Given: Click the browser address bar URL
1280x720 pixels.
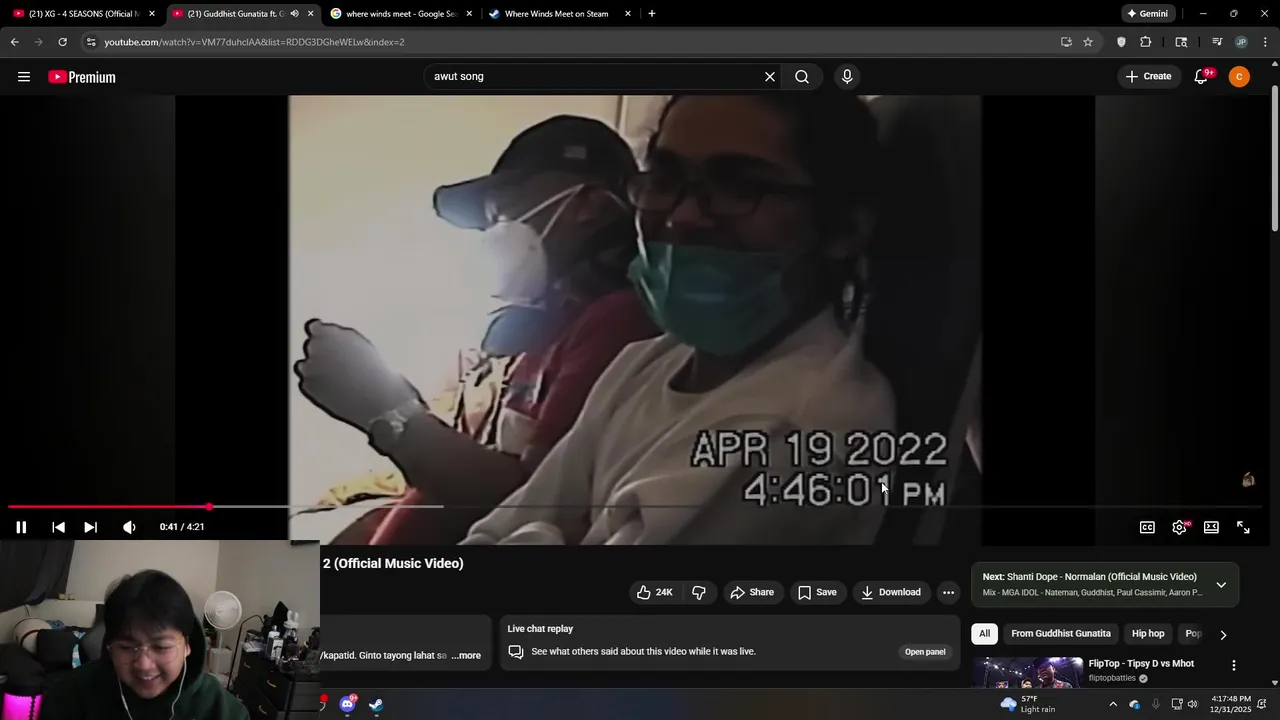Looking at the screenshot, I should coord(254,42).
